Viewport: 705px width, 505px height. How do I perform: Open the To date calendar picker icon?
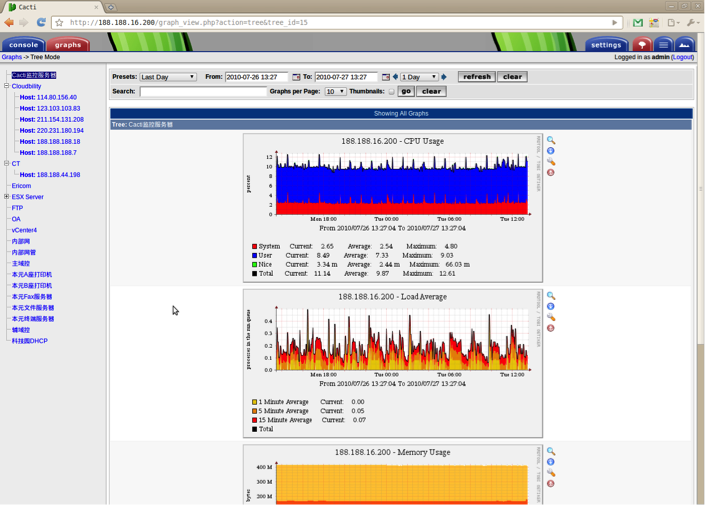[x=385, y=77]
